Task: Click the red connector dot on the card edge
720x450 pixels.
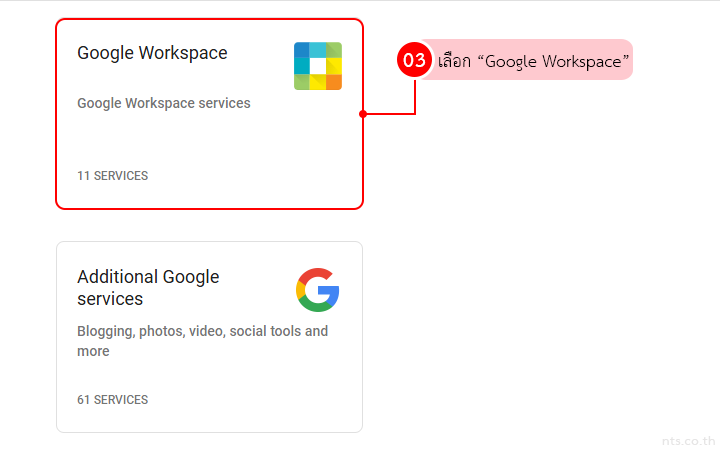Action: (x=363, y=114)
